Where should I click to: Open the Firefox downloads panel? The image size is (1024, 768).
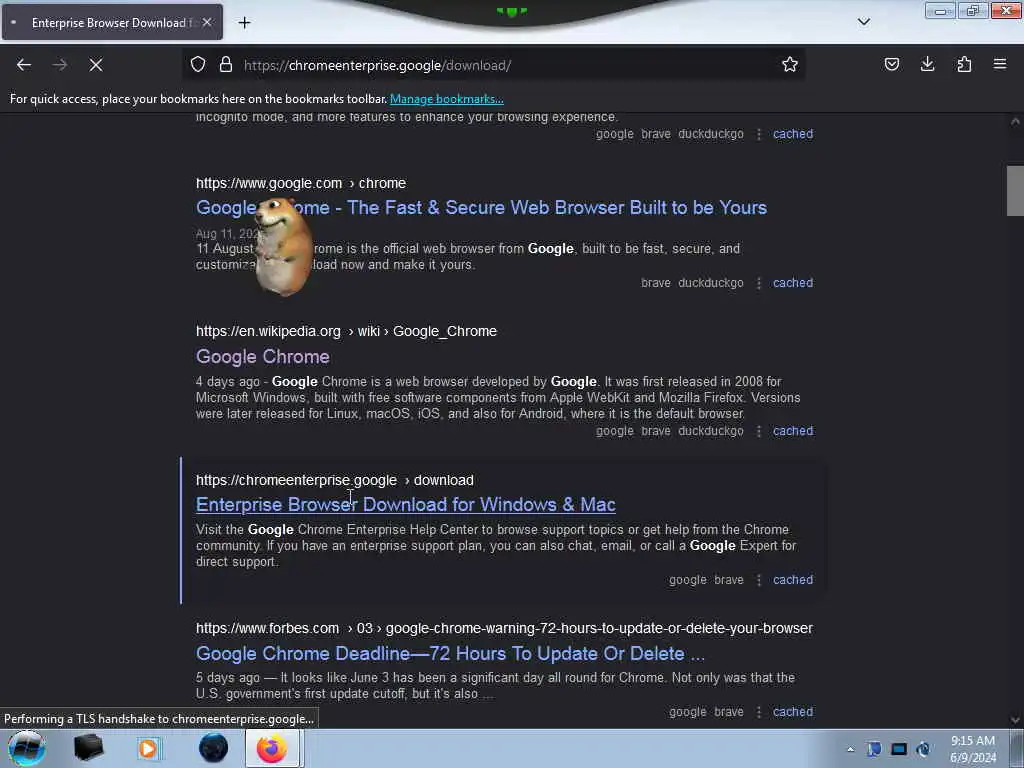click(x=927, y=64)
